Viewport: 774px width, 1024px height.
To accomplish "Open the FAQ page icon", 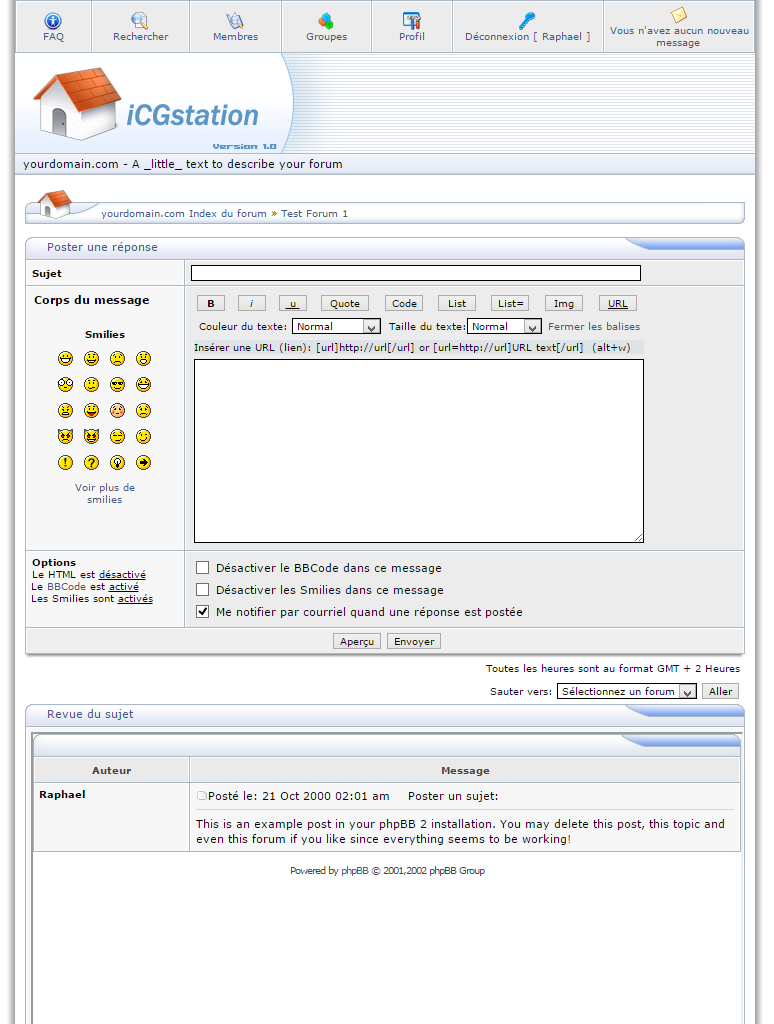I will coord(53,21).
